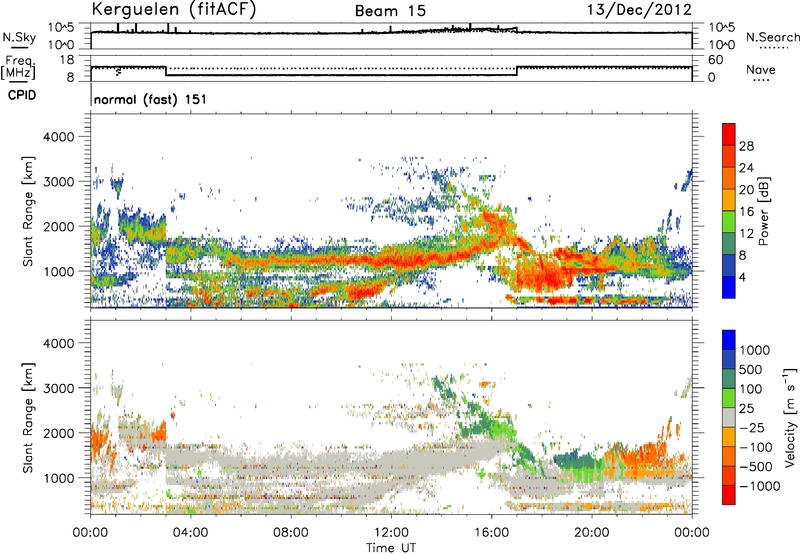
Task: Click the '-1000' velocity colorbar label
Action: (x=759, y=486)
